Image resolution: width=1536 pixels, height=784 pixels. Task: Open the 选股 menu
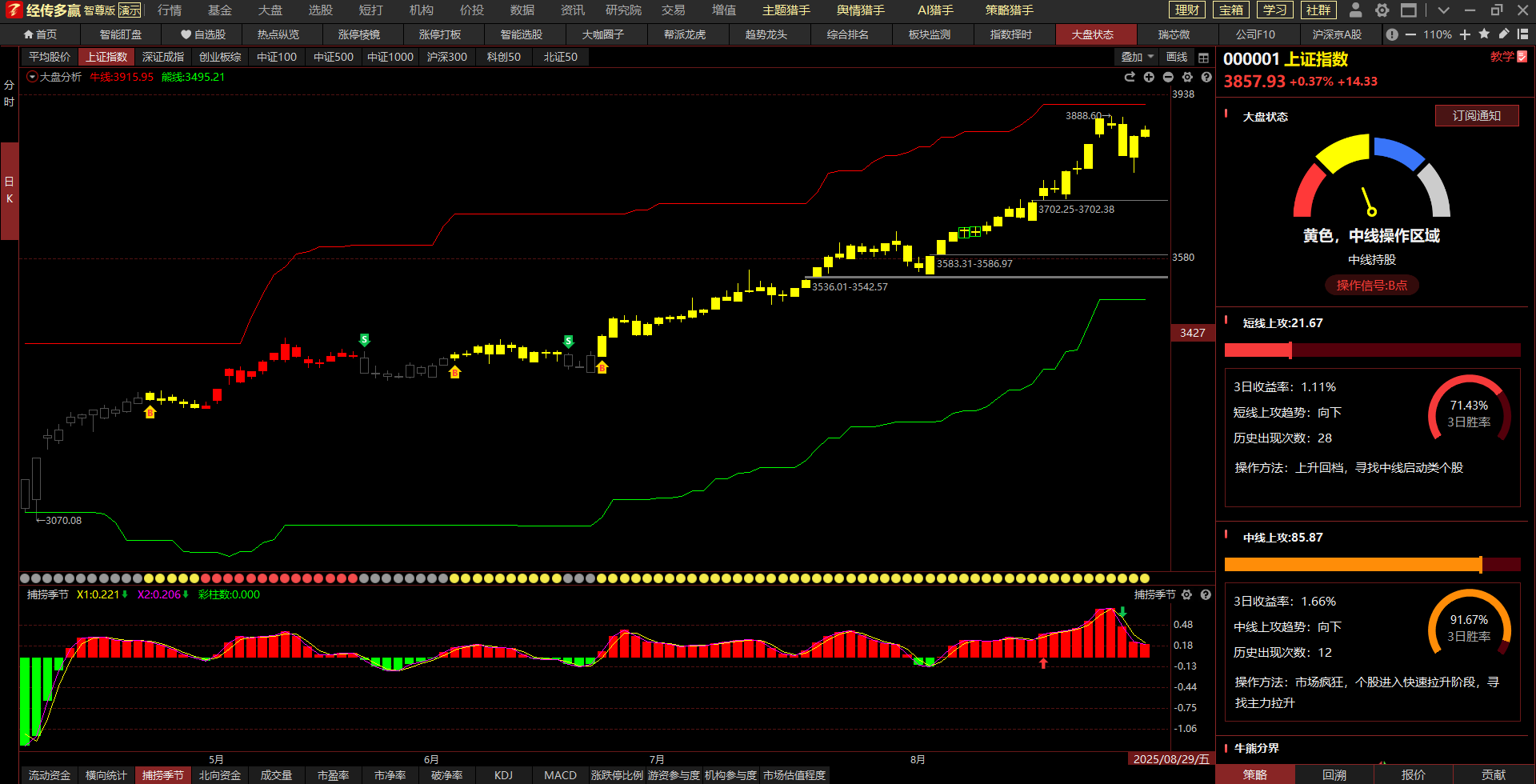tap(321, 10)
